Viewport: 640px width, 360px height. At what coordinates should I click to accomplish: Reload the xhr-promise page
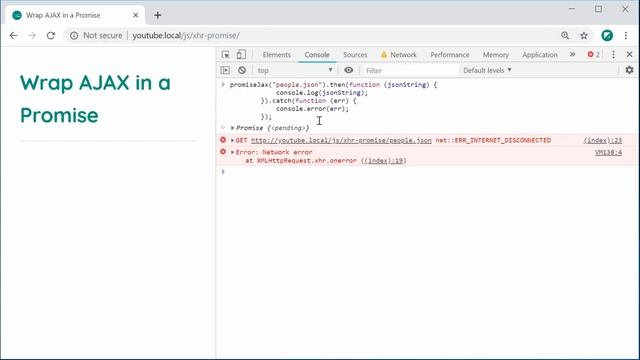point(51,36)
